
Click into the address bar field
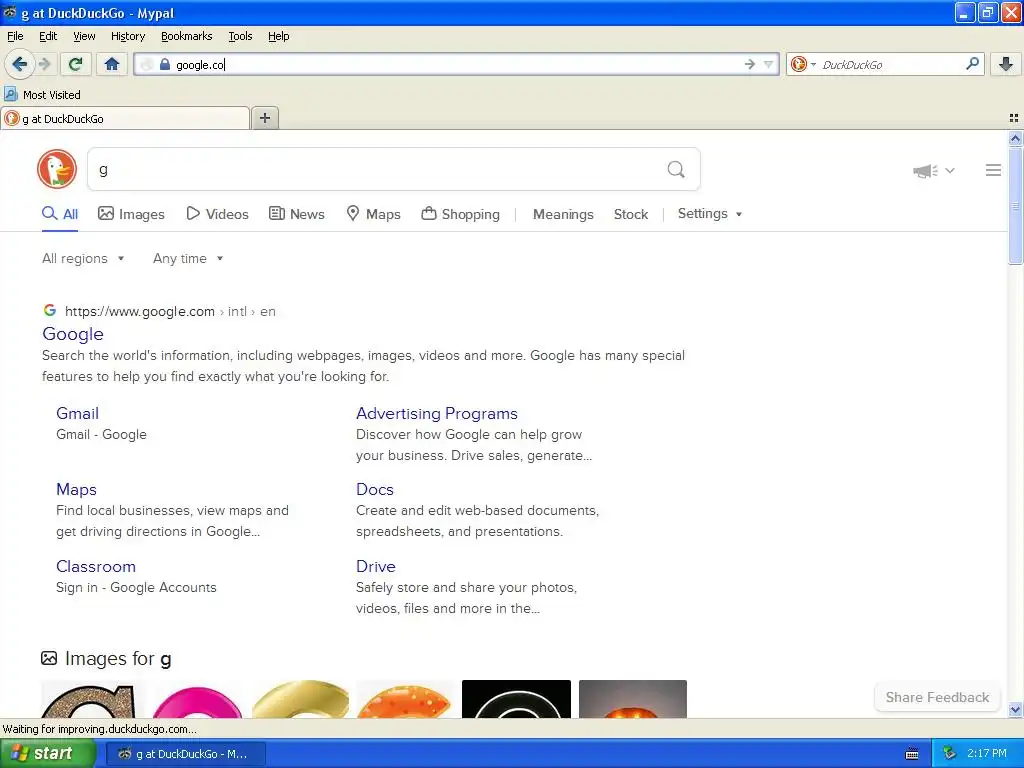[457, 64]
